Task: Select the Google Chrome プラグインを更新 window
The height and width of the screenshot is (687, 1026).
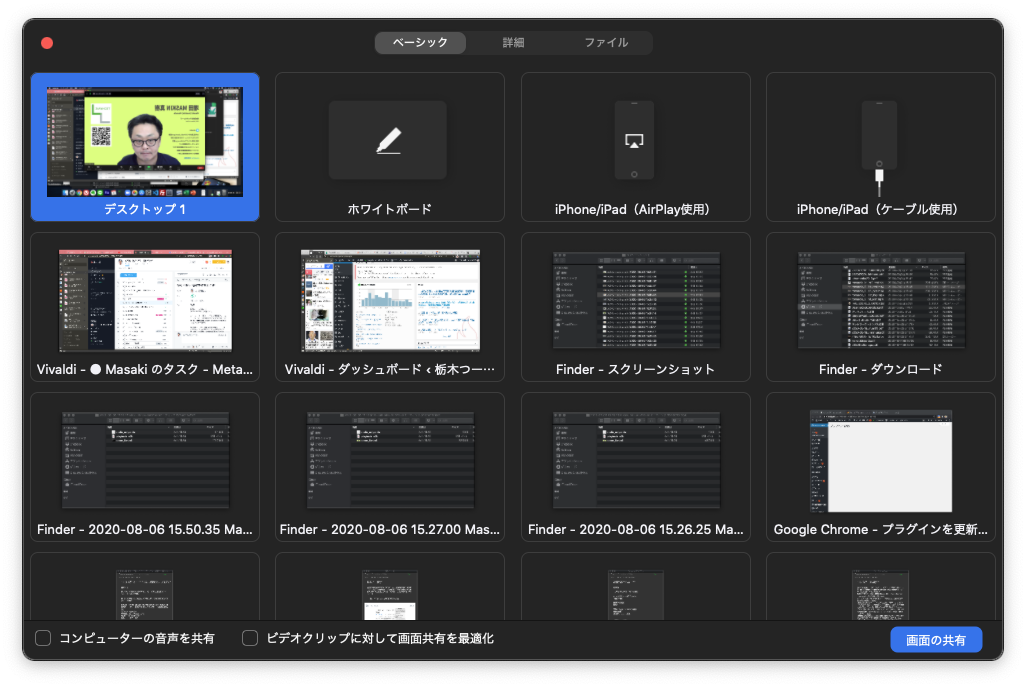Action: tap(880, 461)
